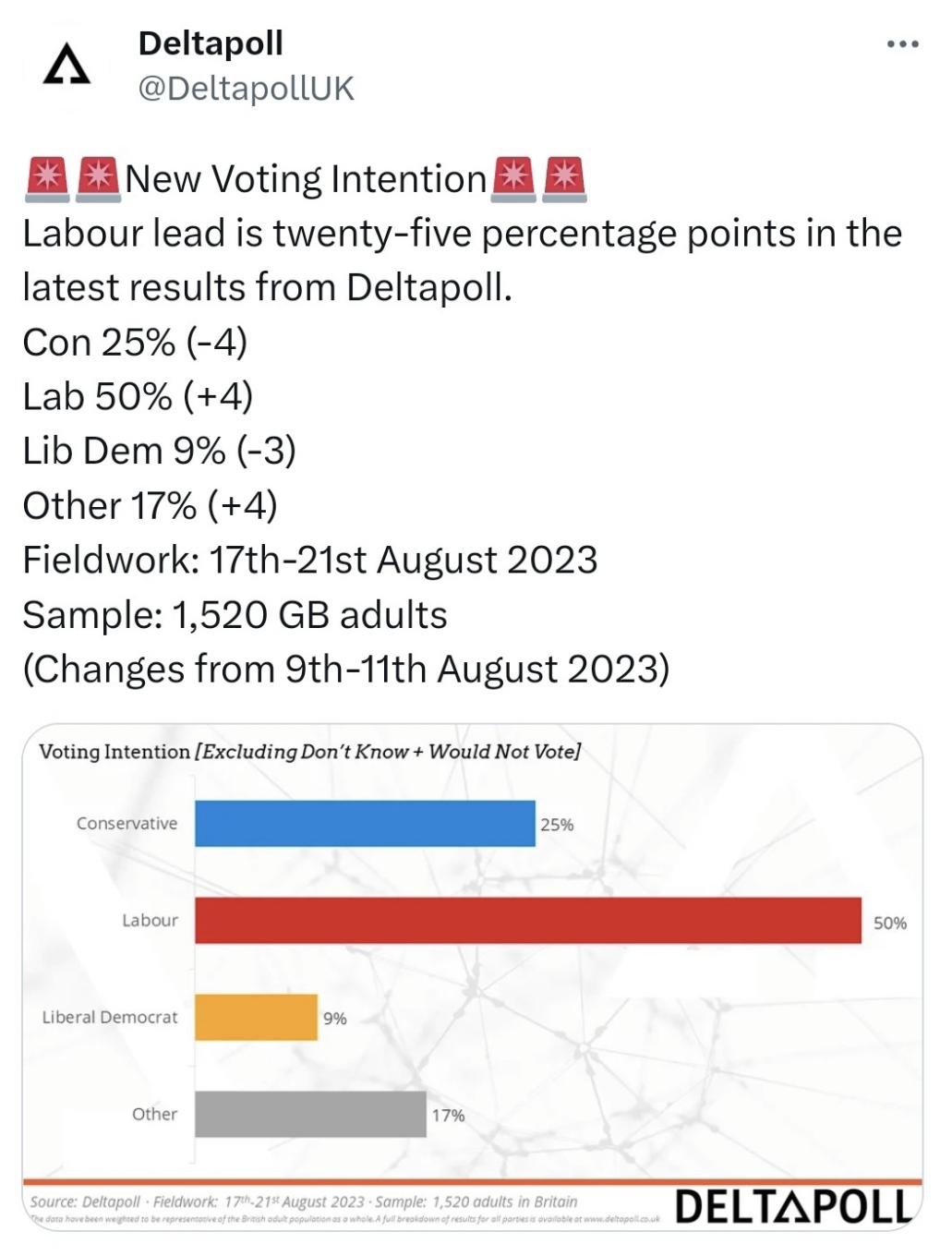Click the "Conservative" axis label
Viewport: 952px width, 1256px height.
pyautogui.click(x=127, y=824)
